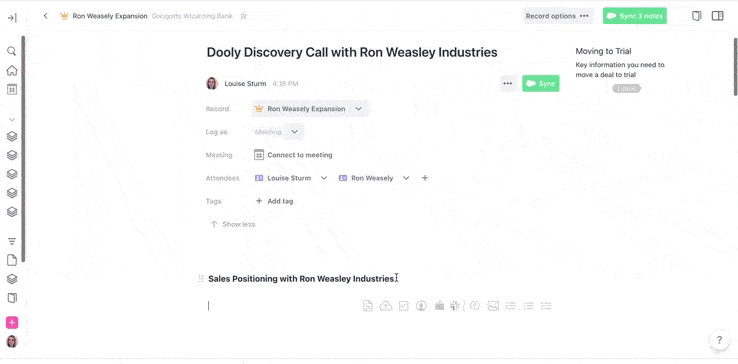The image size is (738, 364).
Task: Edit the Dooly Discovery Call note title
Action: [352, 52]
